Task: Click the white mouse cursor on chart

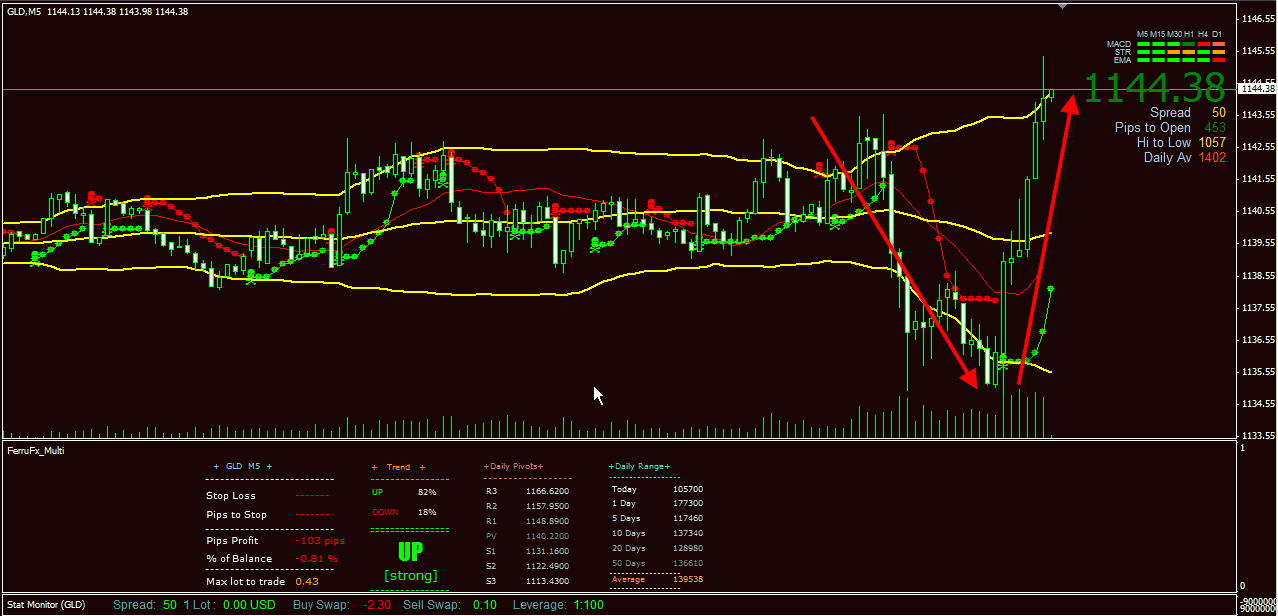Action: tap(598, 395)
